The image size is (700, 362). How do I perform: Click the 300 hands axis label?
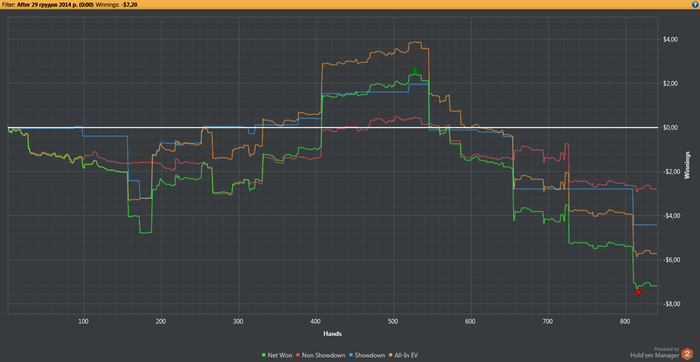pos(238,321)
